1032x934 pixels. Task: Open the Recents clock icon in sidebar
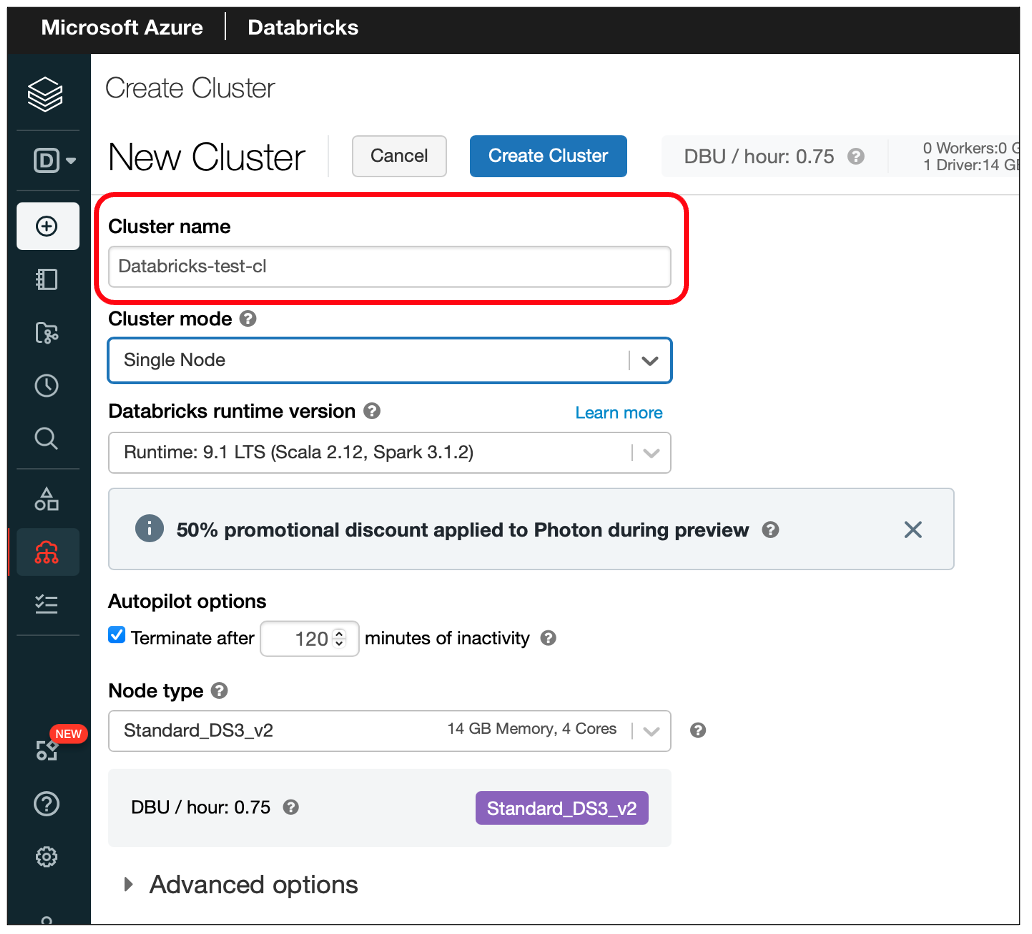(47, 386)
